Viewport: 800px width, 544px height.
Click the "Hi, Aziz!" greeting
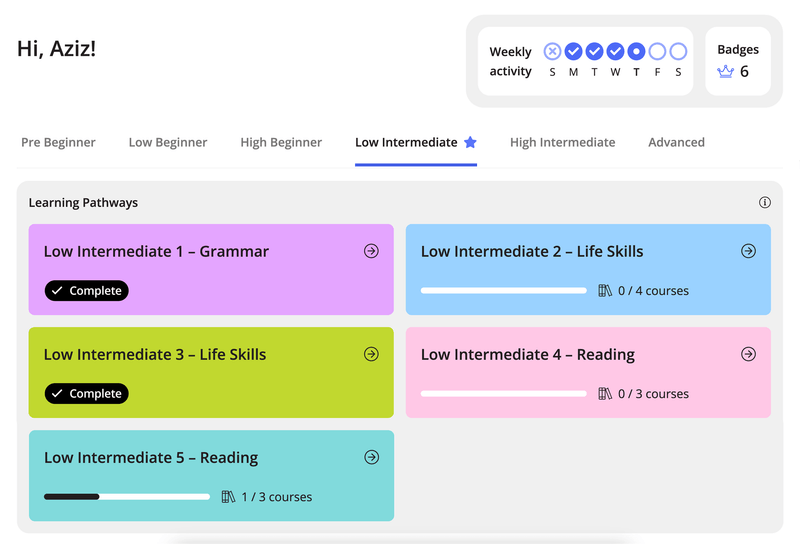click(x=57, y=49)
